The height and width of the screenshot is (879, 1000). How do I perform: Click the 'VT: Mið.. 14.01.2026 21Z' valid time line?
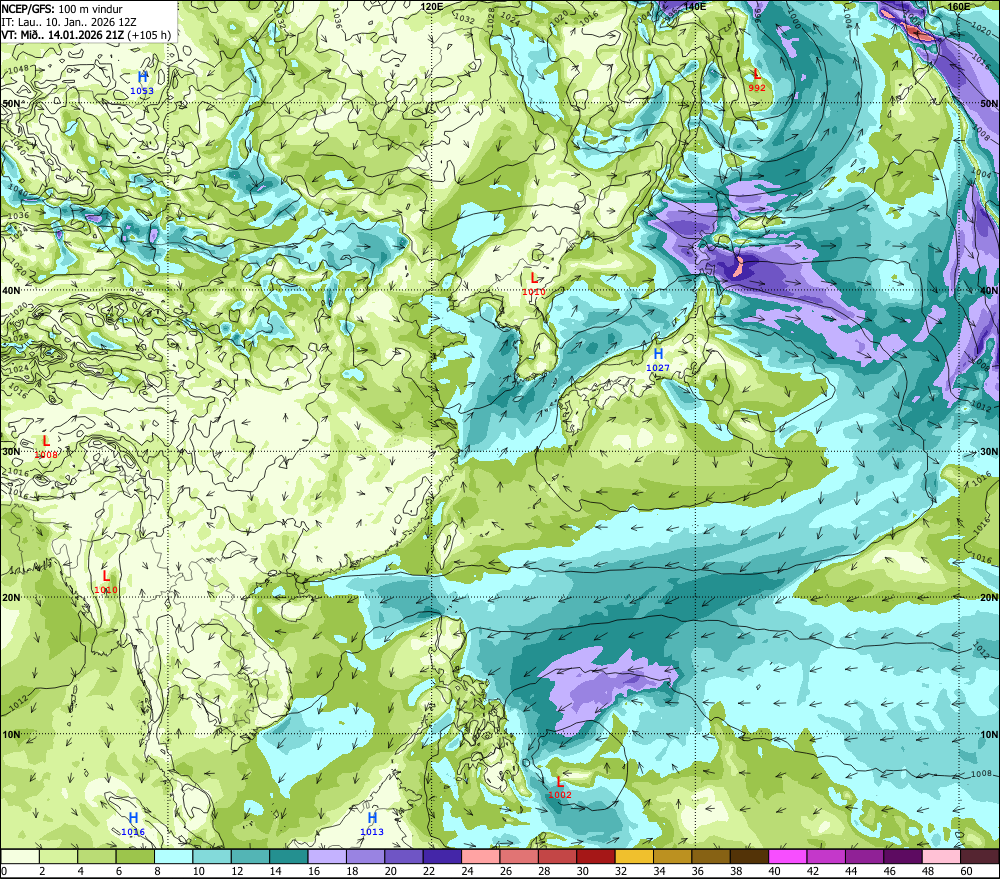pyautogui.click(x=86, y=35)
